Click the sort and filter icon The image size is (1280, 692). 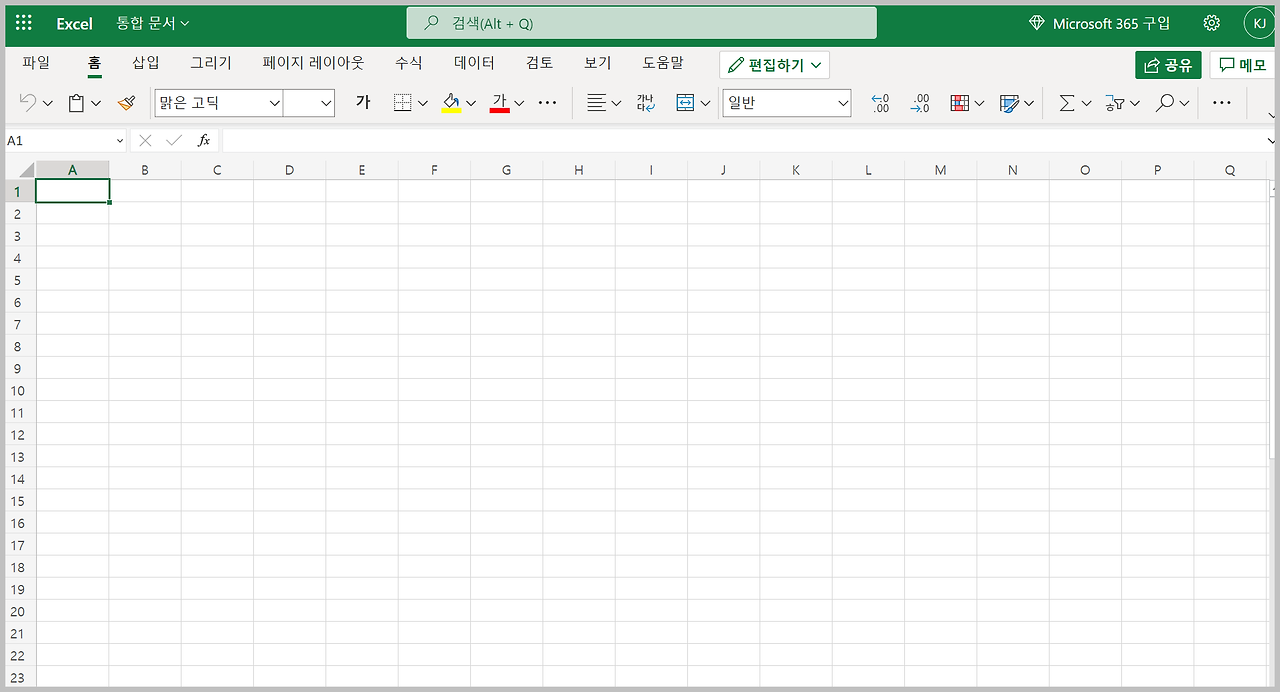tap(1115, 103)
